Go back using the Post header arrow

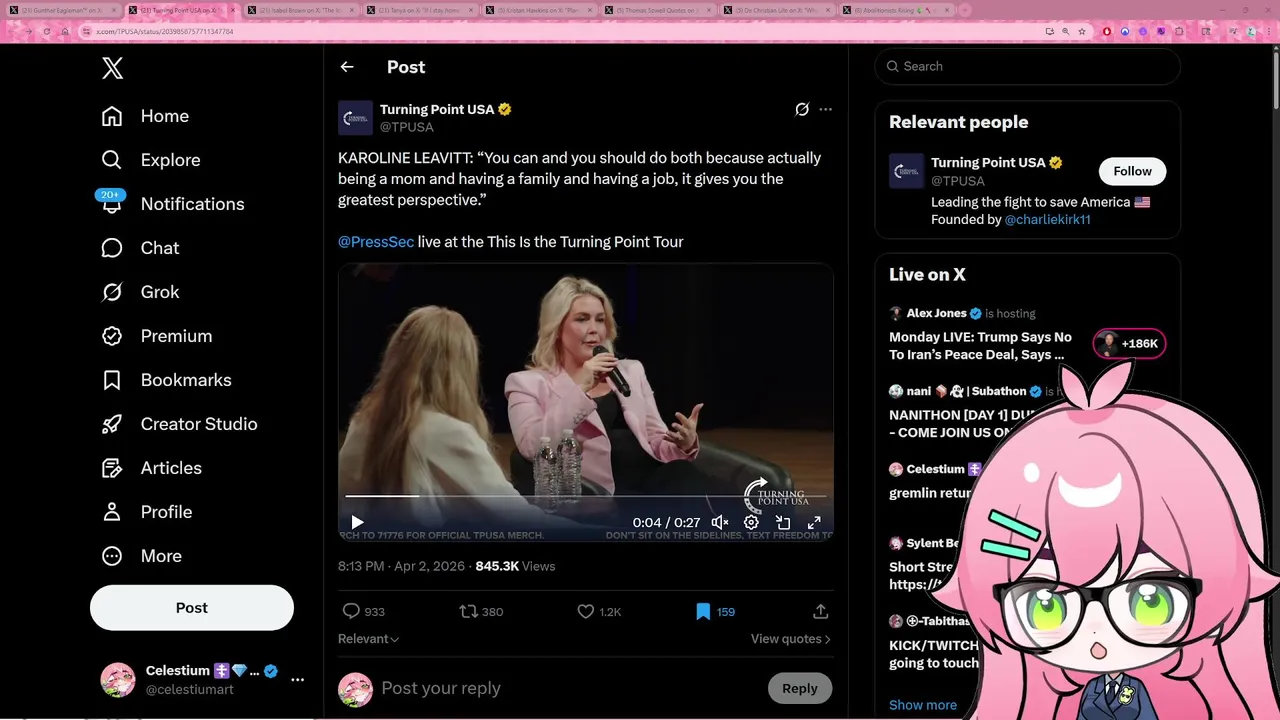347,67
